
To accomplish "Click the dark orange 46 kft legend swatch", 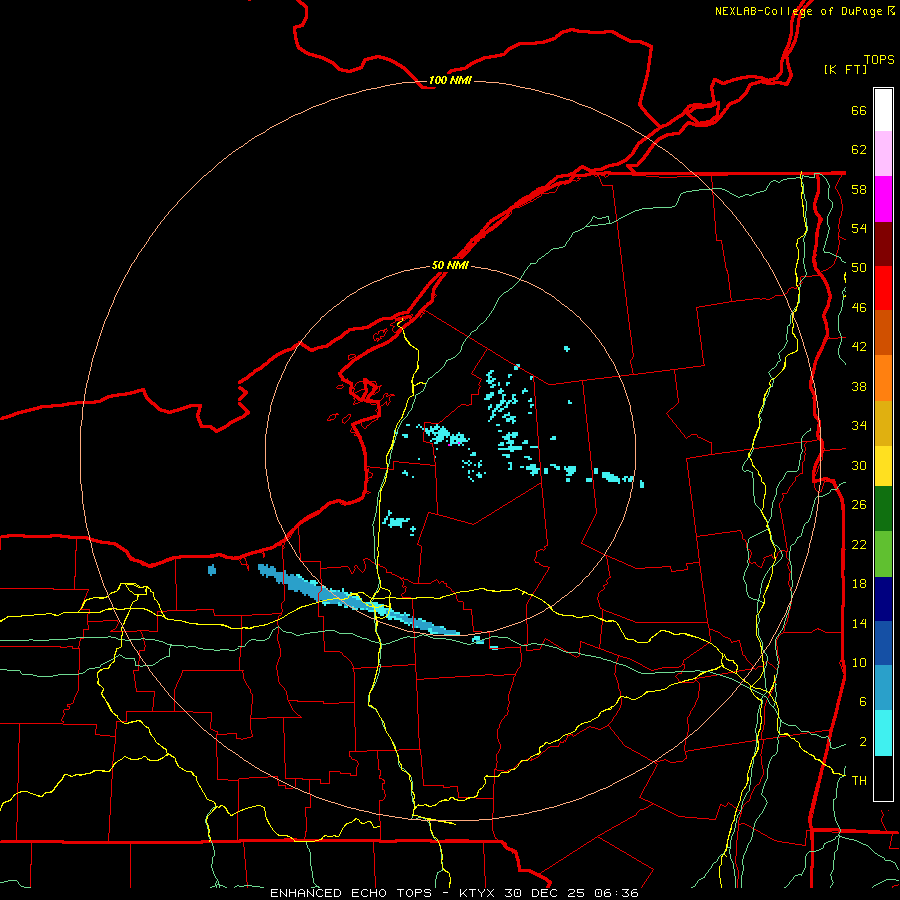I will point(883,333).
